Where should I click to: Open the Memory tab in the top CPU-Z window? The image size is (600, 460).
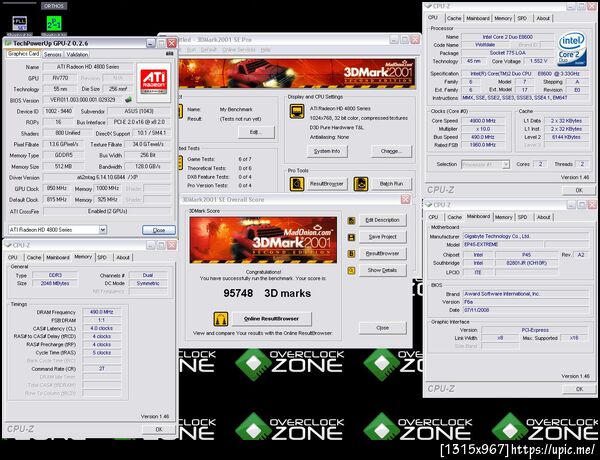pyautogui.click(x=503, y=18)
